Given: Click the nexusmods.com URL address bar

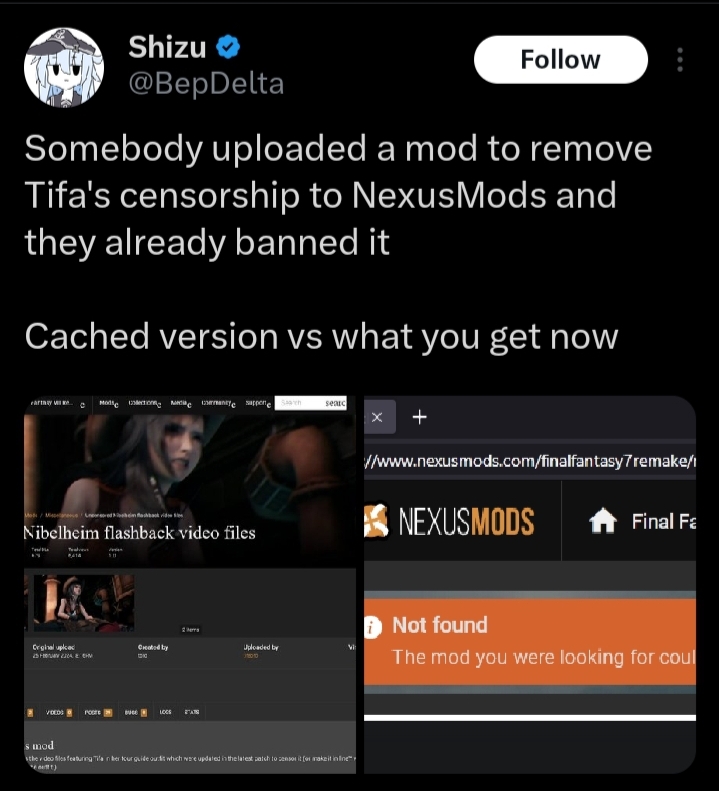Looking at the screenshot, I should [530, 462].
